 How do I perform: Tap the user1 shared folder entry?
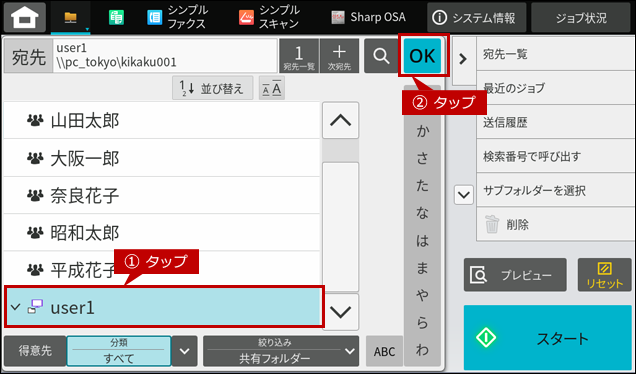coord(164,307)
